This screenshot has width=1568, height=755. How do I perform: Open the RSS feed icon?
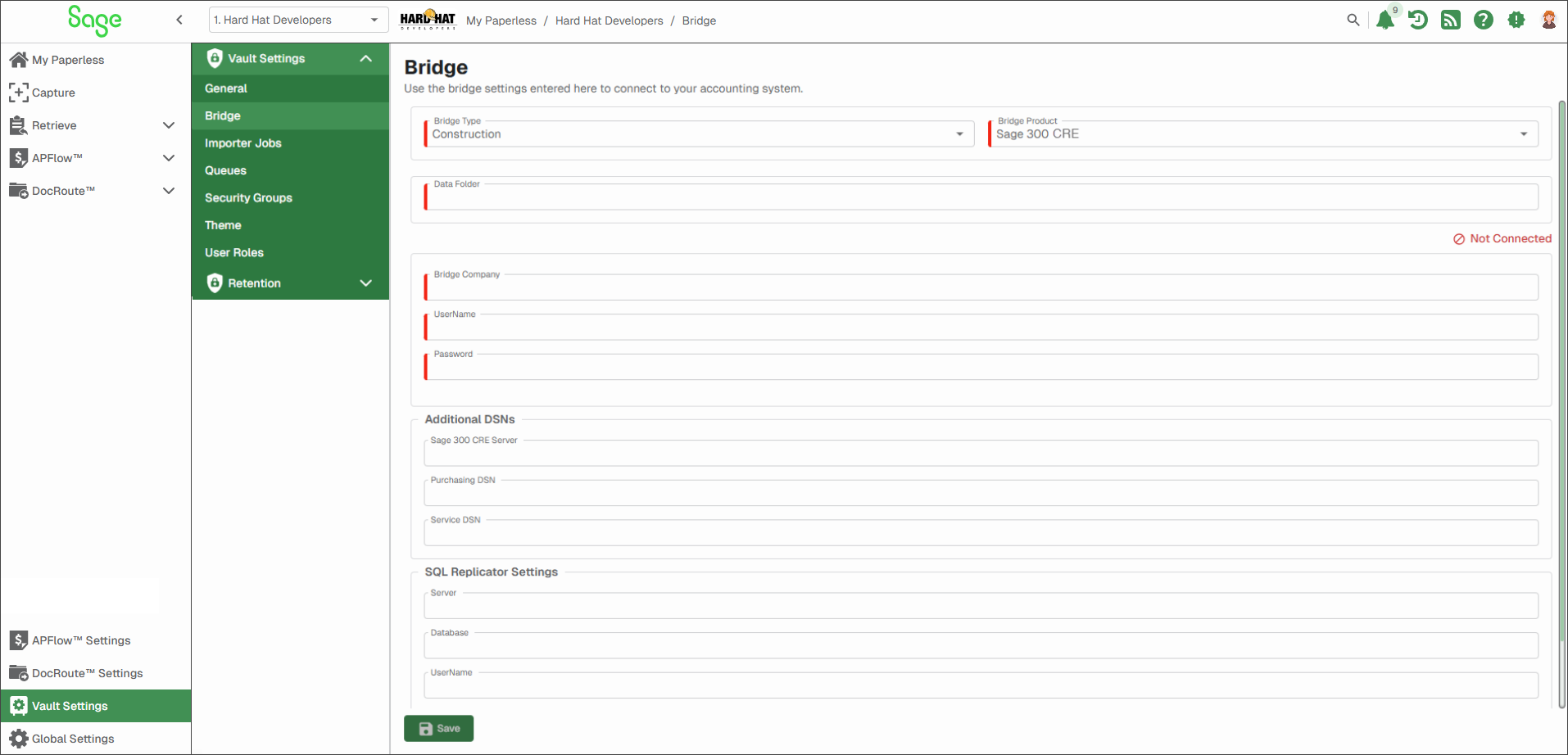tap(1451, 20)
